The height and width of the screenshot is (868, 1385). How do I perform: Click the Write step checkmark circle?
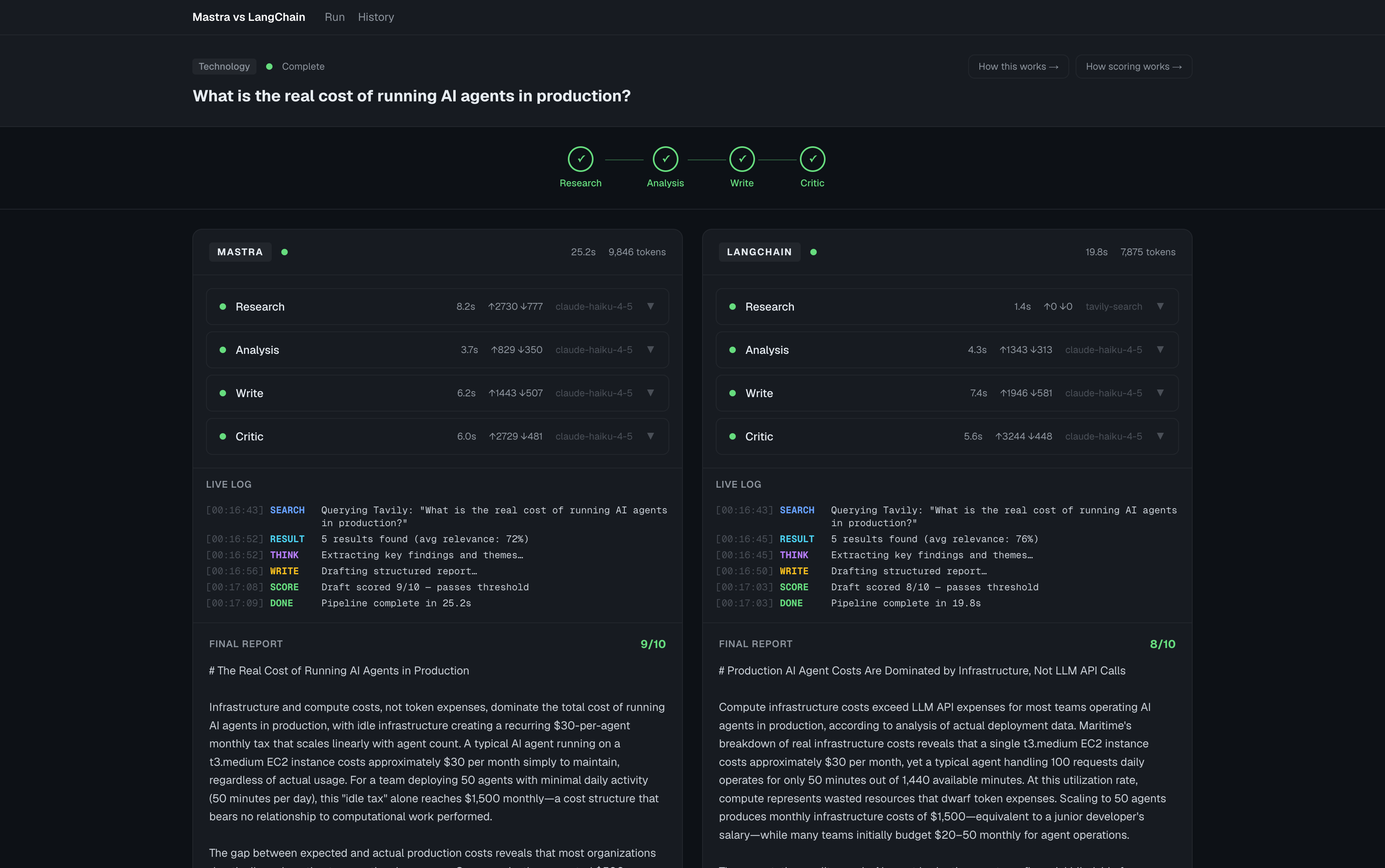[741, 159]
